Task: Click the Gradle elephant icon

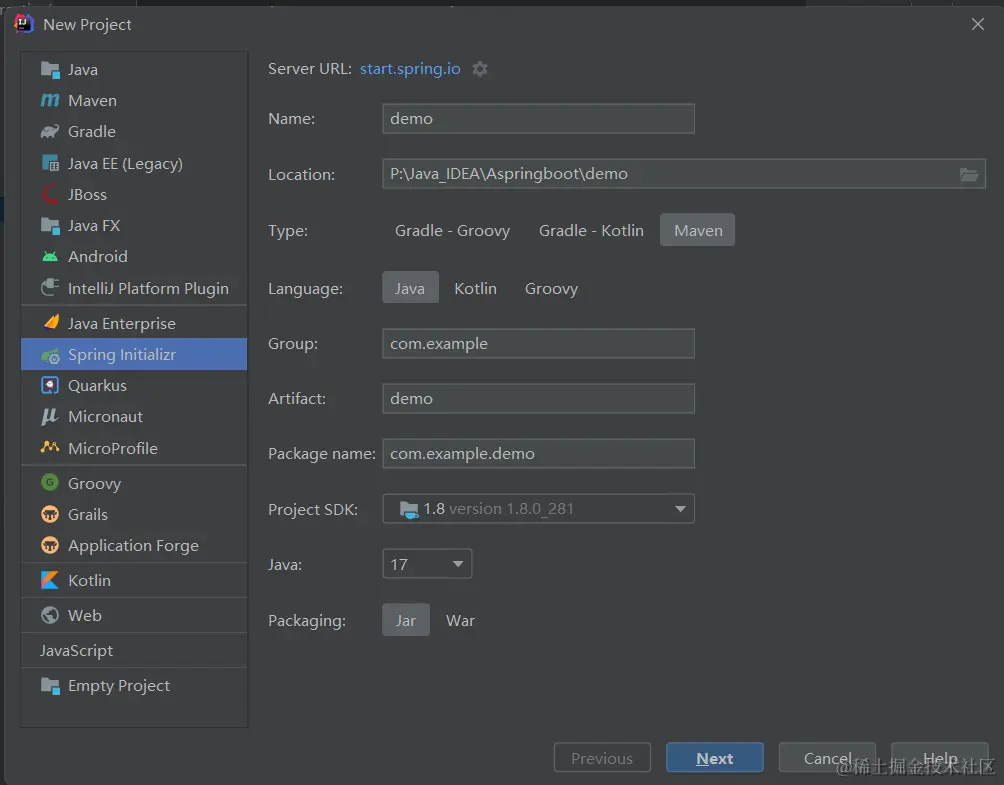Action: point(50,132)
